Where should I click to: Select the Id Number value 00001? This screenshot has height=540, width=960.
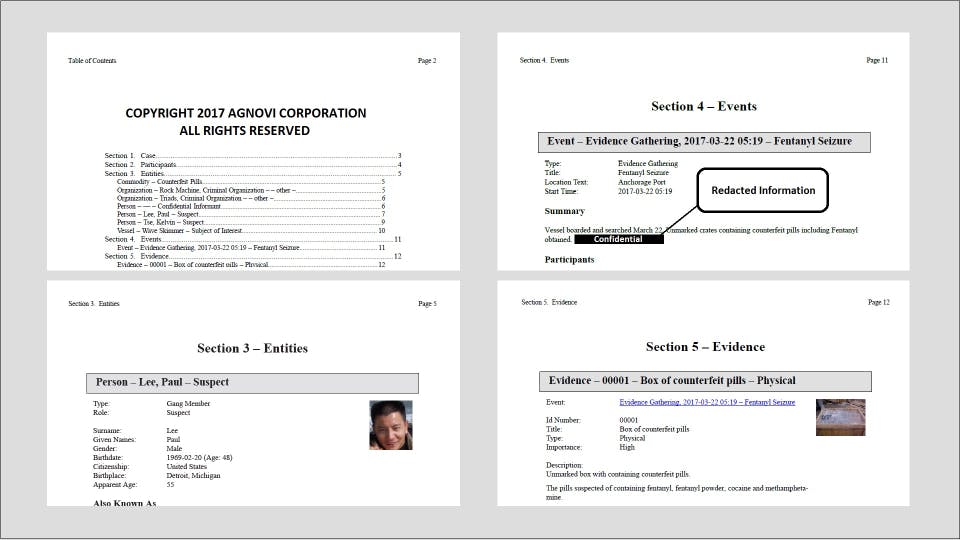pos(628,421)
